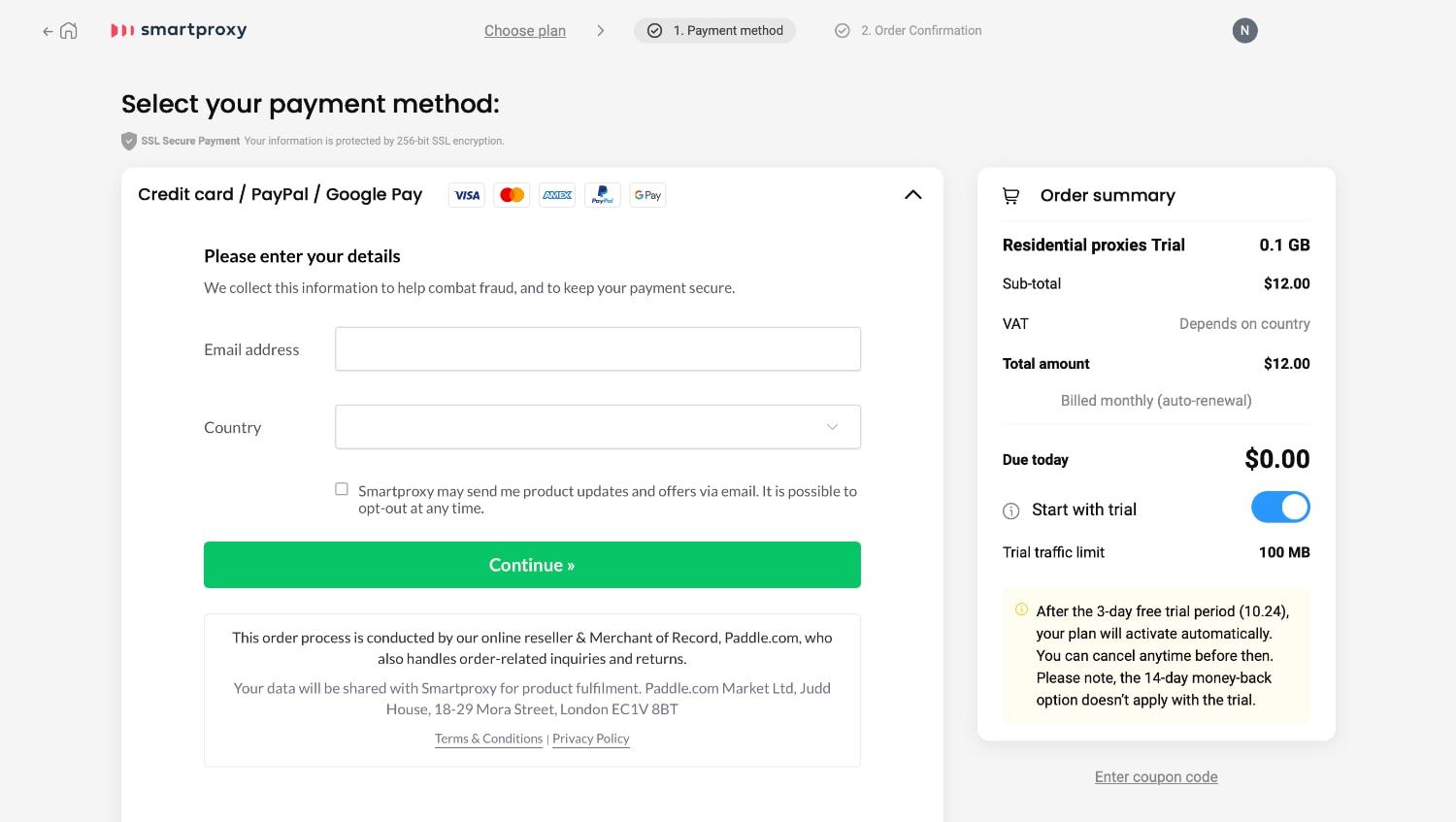Click the Sub-total $12.00 value
The width and height of the screenshot is (1456, 822).
(x=1287, y=283)
